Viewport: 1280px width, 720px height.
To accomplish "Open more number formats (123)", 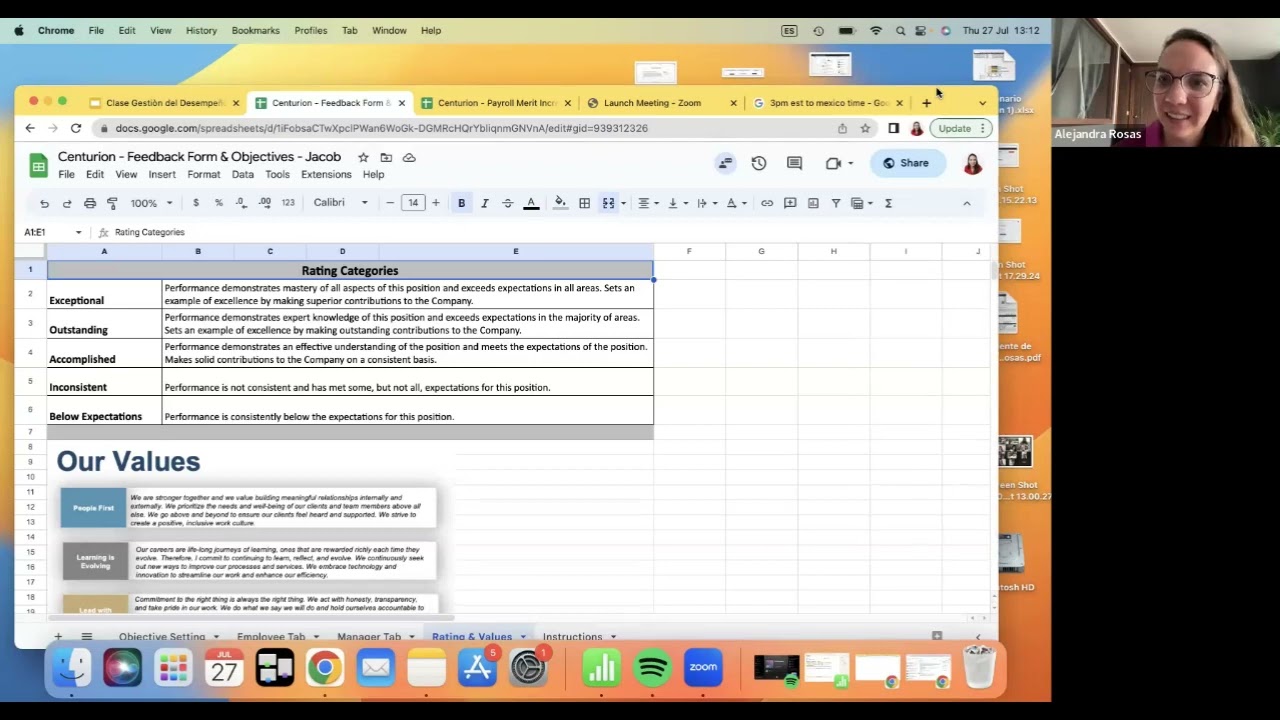I will click(x=288, y=203).
